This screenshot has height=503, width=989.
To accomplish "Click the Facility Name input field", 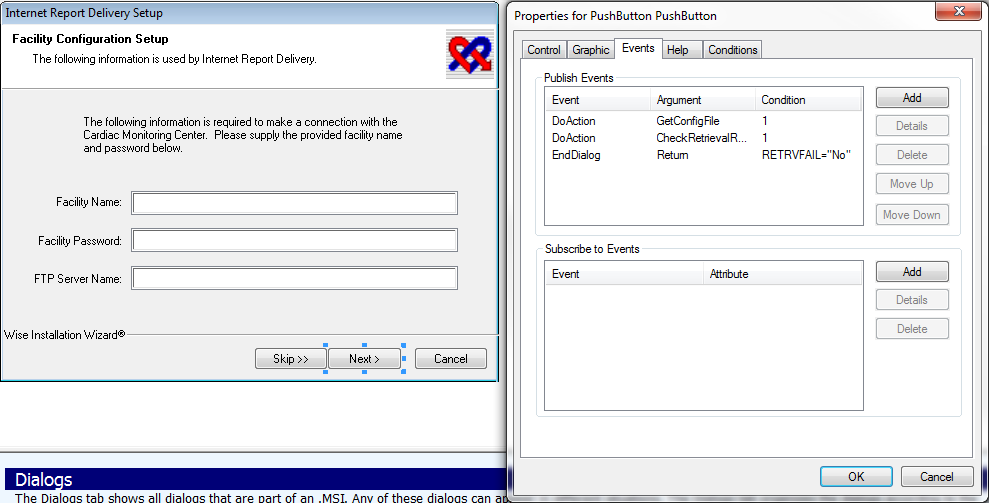I will [x=295, y=203].
